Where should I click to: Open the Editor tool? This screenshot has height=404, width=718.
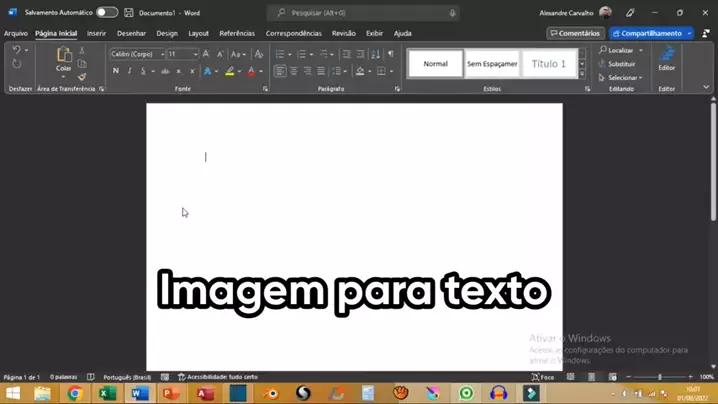point(667,59)
